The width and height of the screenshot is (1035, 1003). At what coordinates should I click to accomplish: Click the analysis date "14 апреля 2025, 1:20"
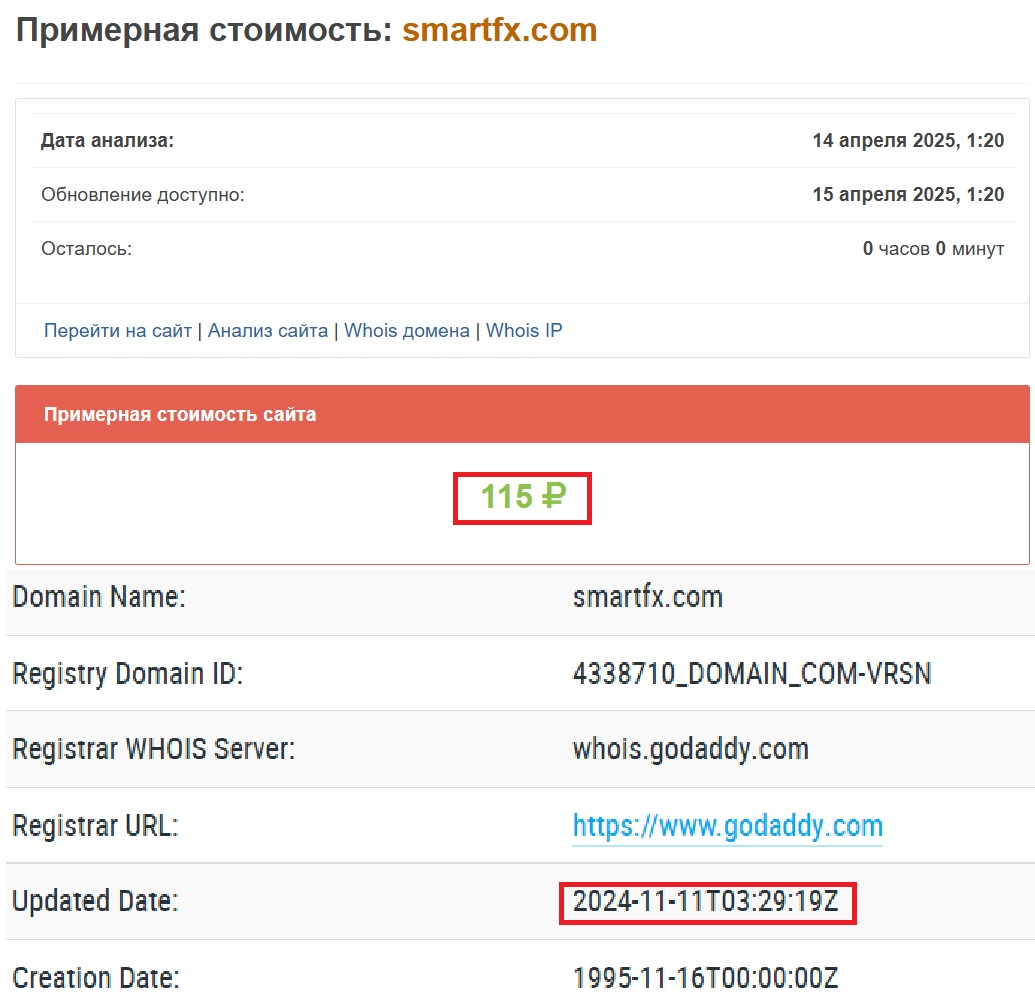point(908,141)
